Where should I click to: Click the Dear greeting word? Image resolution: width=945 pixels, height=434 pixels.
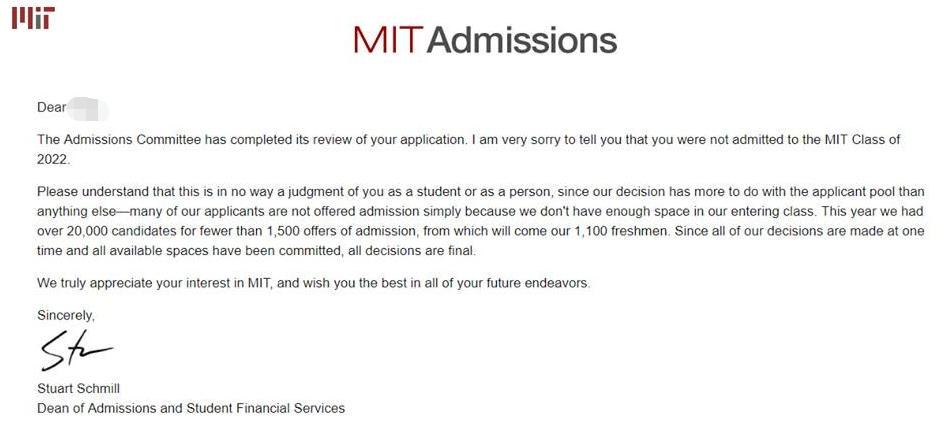coord(52,108)
